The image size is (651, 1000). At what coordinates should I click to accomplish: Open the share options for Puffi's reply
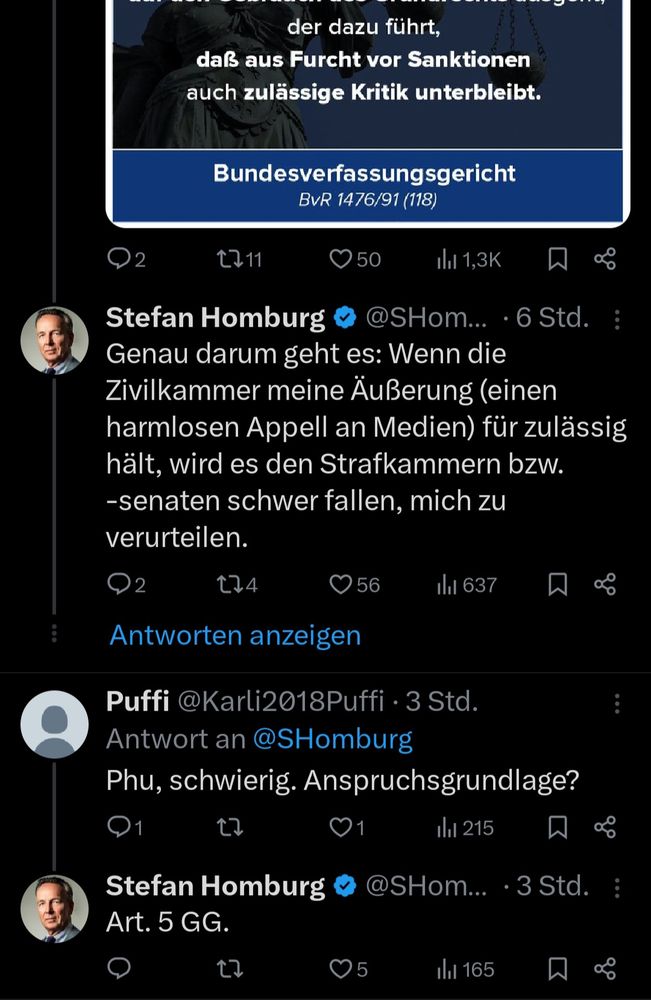[x=606, y=828]
